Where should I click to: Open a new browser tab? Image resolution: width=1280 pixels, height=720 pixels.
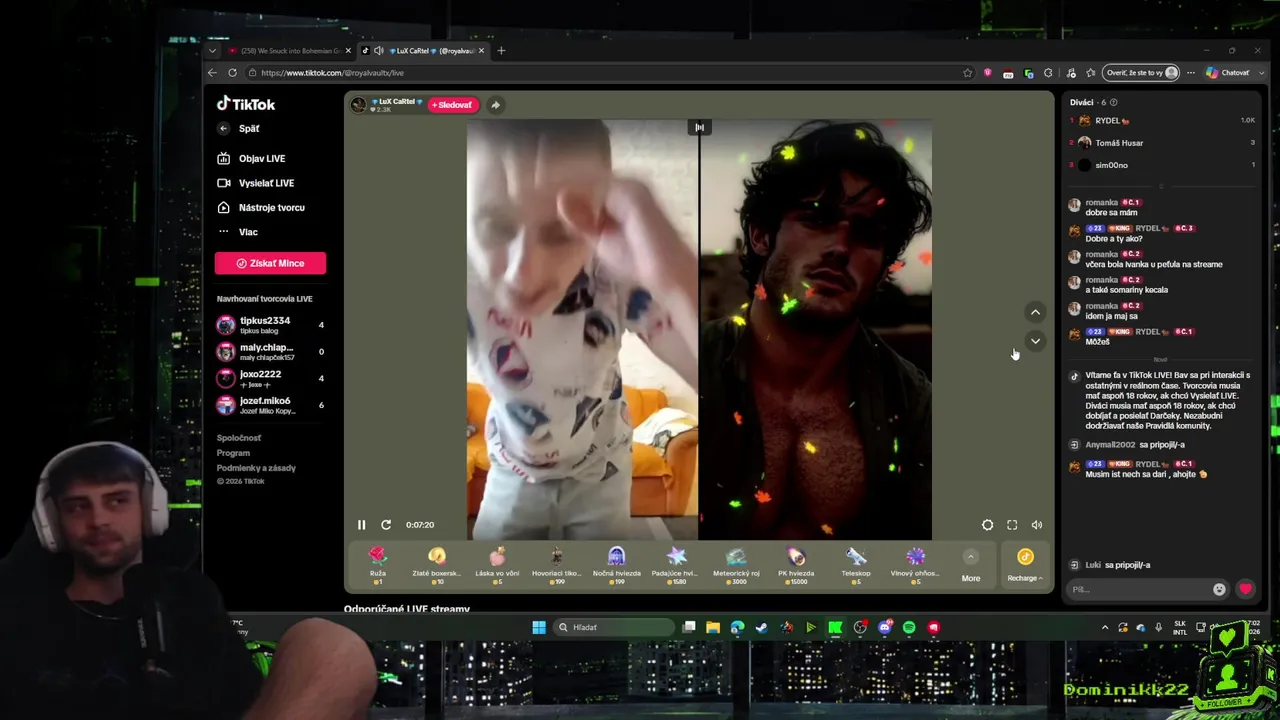click(501, 51)
